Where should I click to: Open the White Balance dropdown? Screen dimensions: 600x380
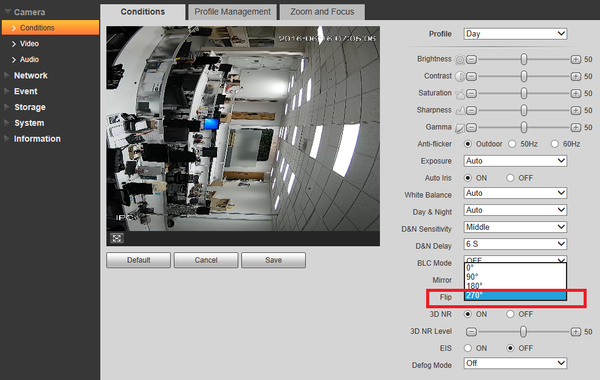coord(515,193)
